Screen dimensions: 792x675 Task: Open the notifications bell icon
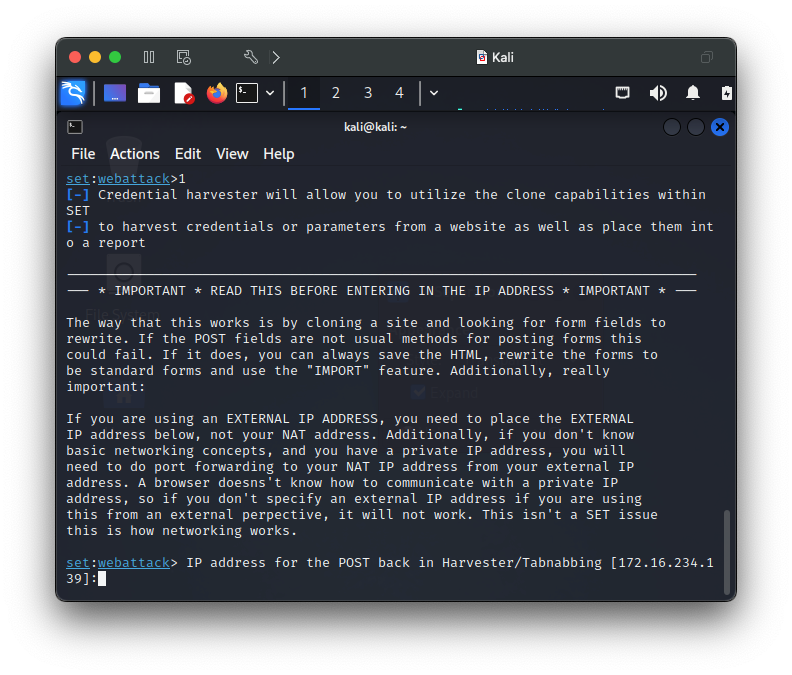pos(693,93)
